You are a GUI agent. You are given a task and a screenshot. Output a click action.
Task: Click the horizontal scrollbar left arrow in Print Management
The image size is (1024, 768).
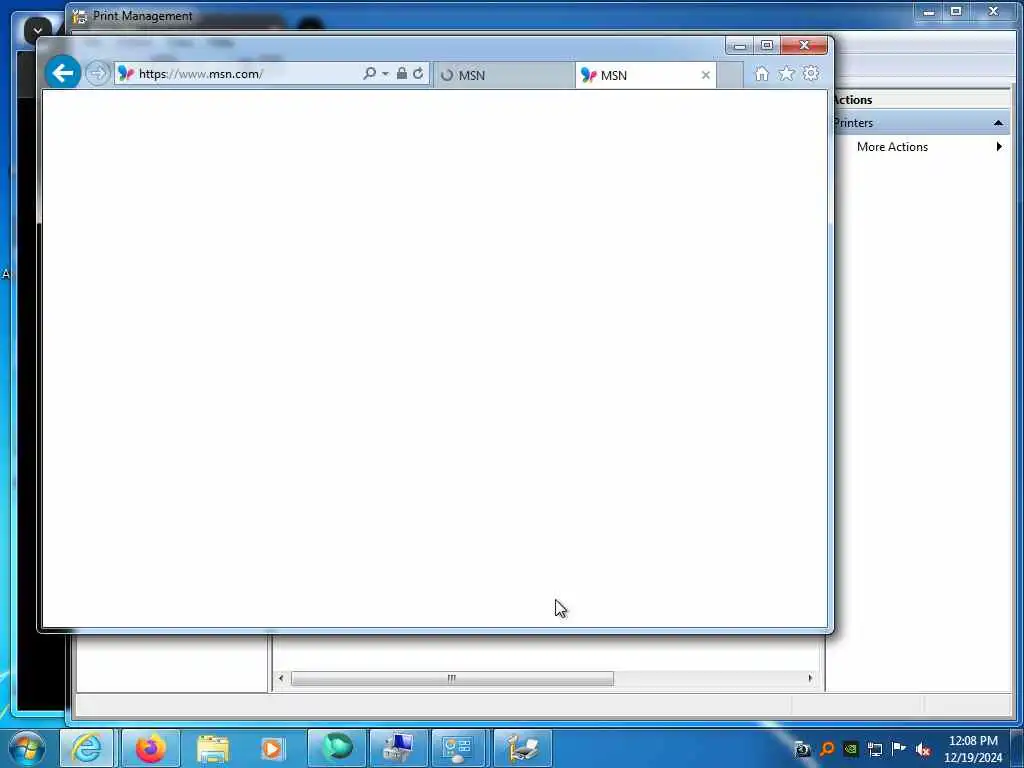click(x=281, y=679)
